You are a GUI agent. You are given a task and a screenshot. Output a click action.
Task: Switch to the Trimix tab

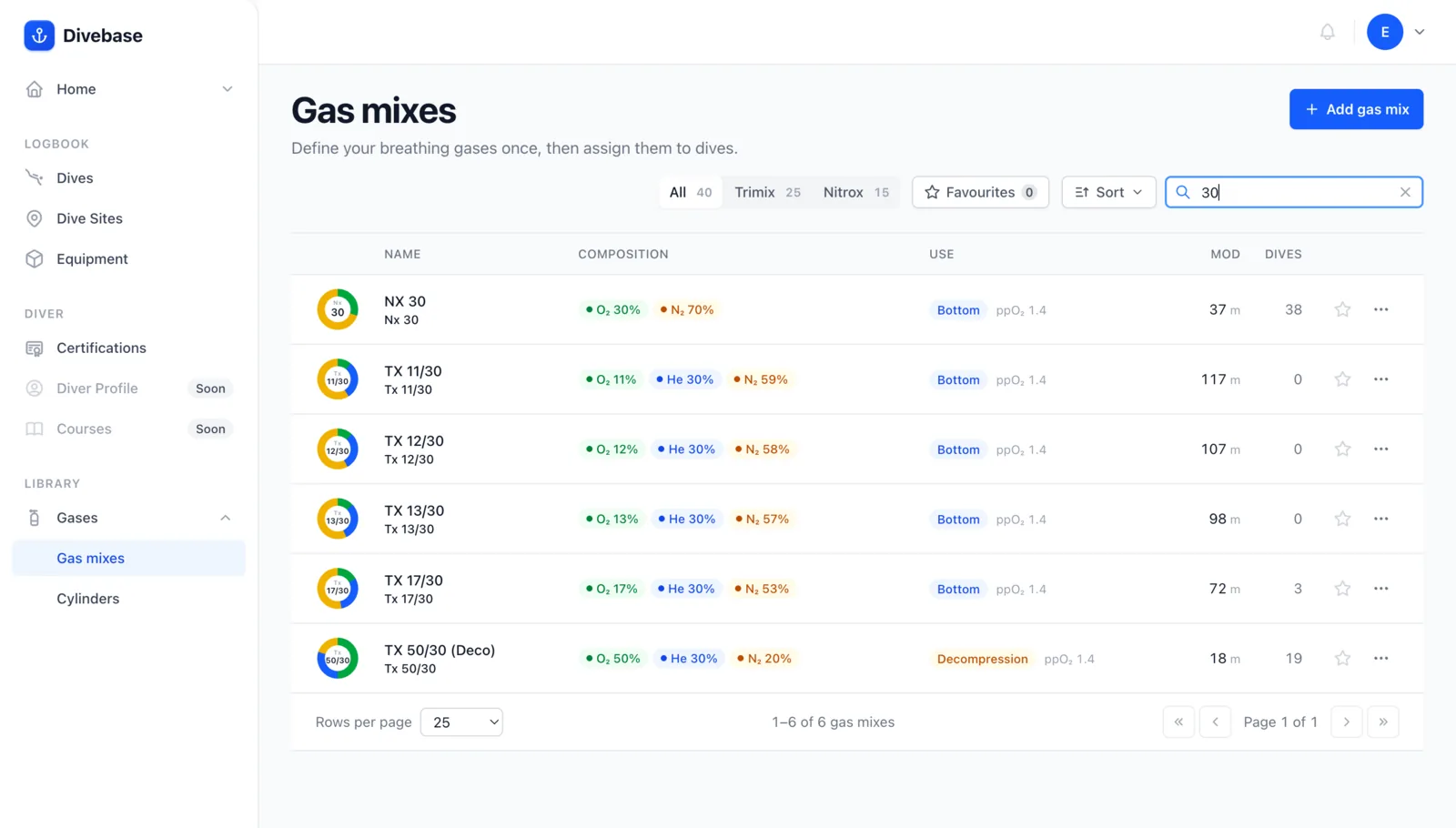point(767,192)
